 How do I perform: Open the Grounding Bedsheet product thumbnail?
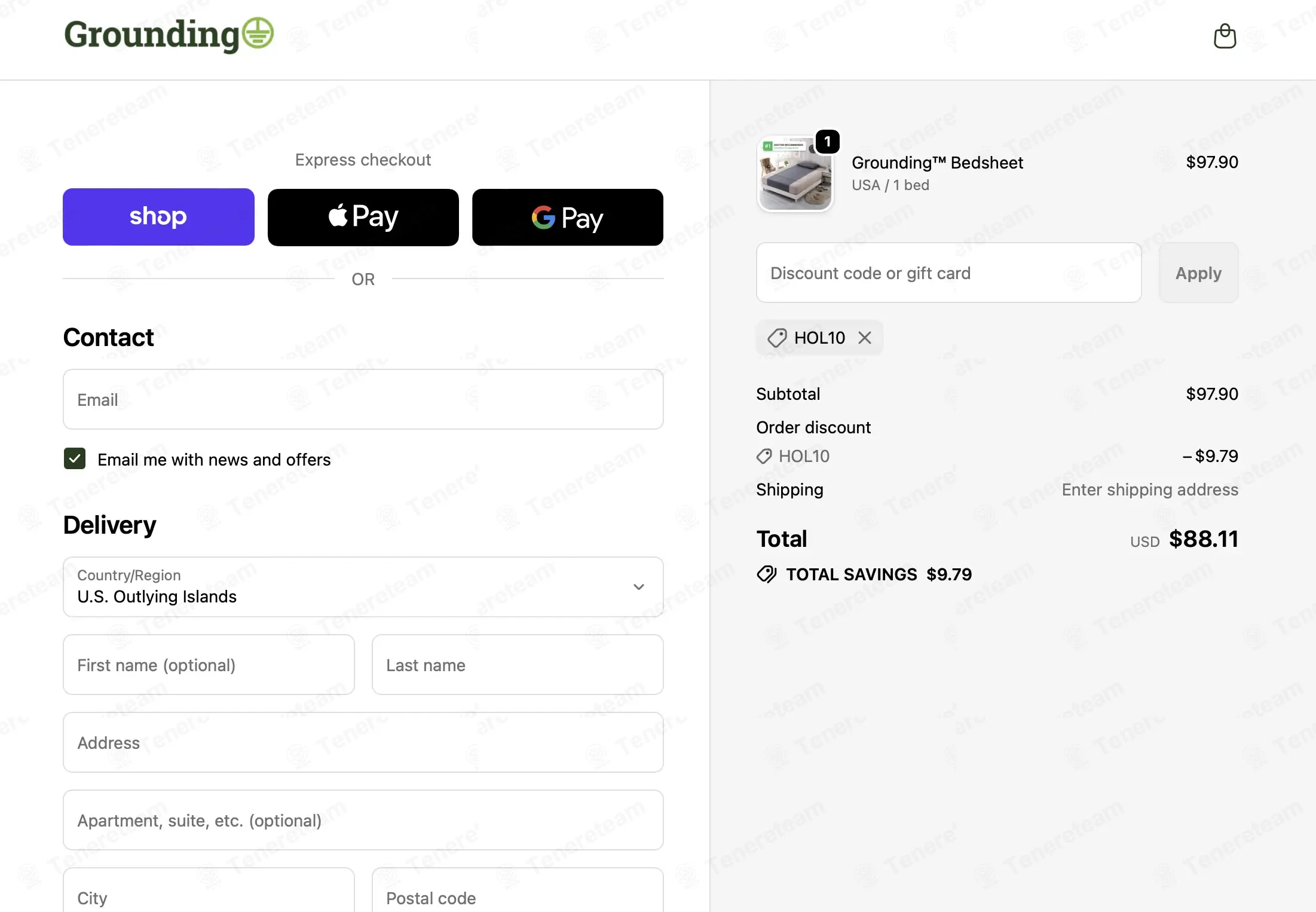click(795, 174)
